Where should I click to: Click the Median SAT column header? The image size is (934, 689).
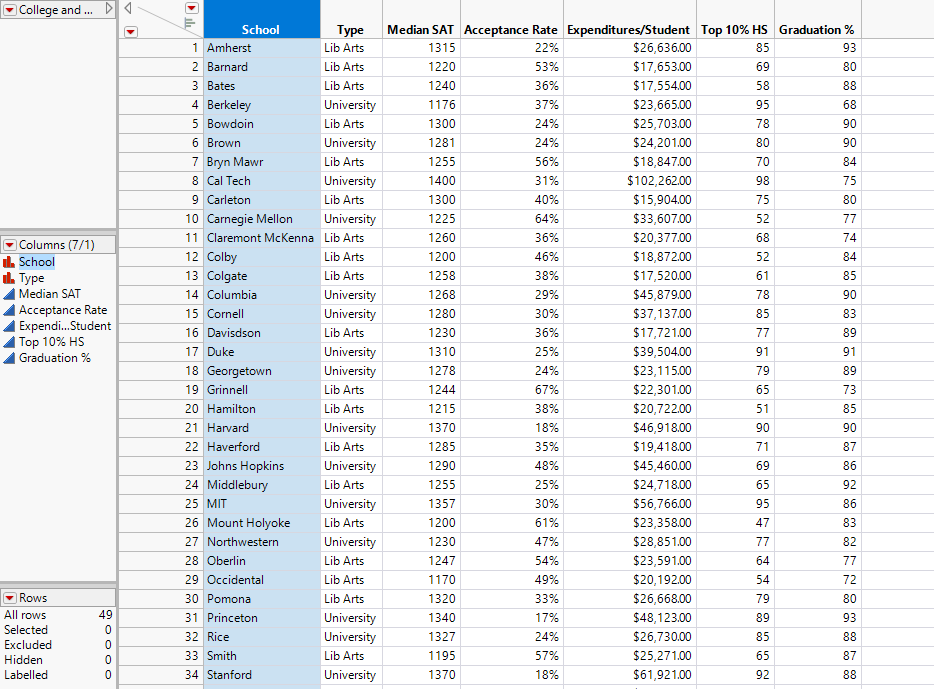point(421,20)
